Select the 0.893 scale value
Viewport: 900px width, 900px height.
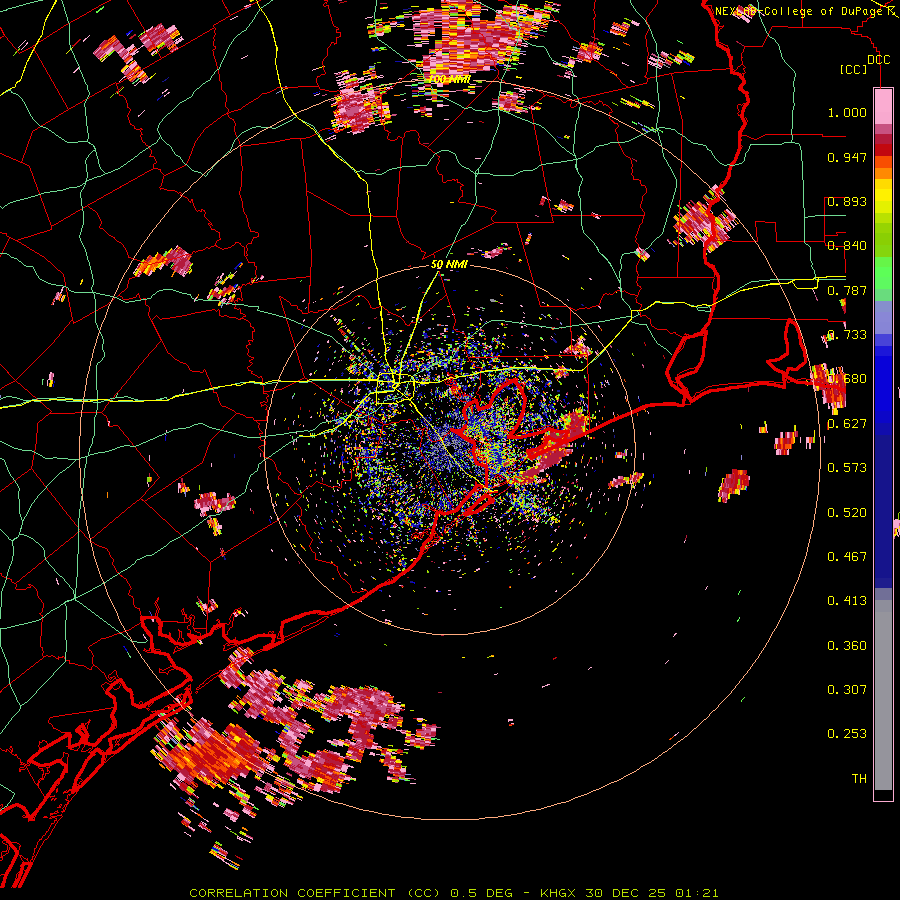click(x=847, y=201)
